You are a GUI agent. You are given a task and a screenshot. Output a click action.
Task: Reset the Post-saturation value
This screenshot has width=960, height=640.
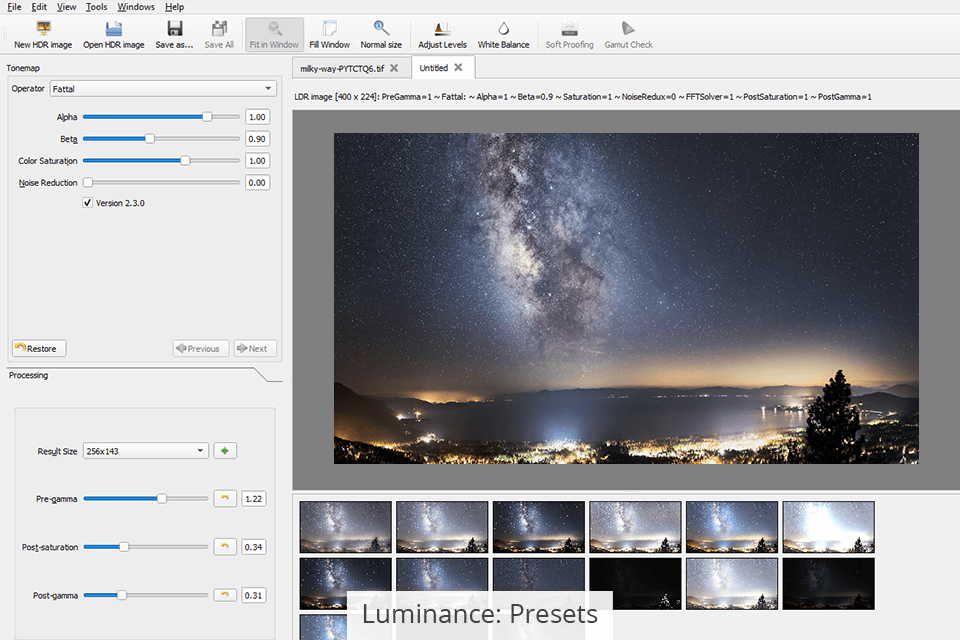click(225, 546)
